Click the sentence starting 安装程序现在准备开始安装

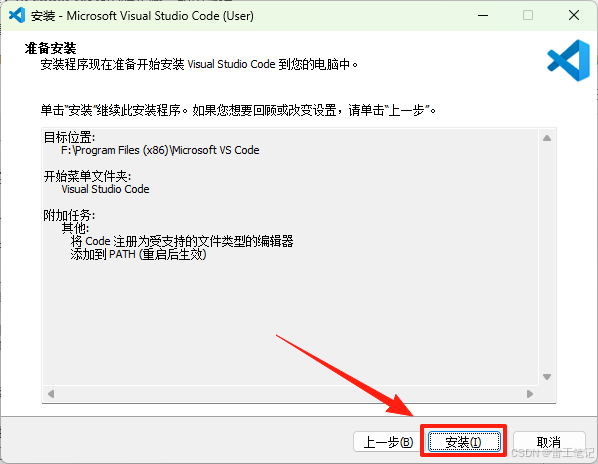pos(199,64)
